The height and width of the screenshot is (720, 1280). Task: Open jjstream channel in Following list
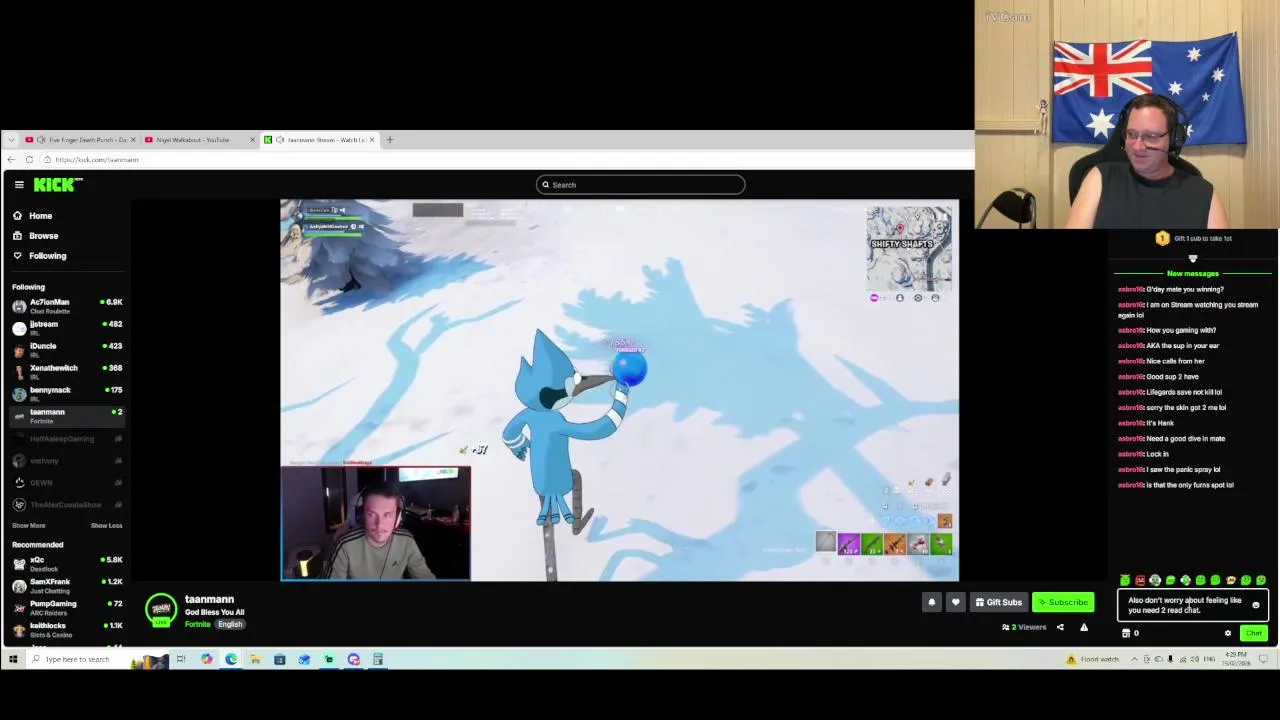click(x=66, y=328)
